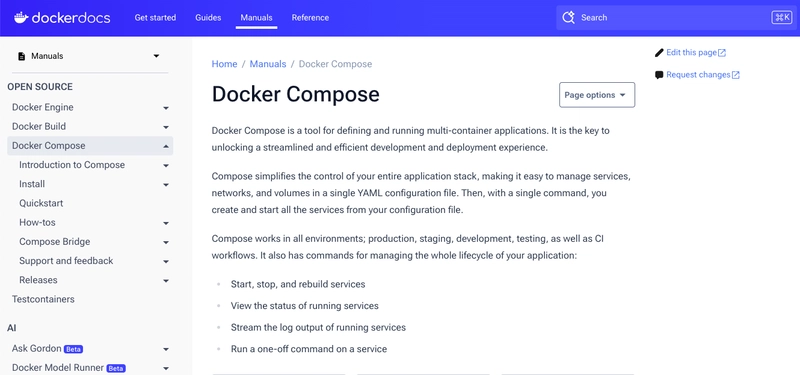Click the external-link icon after Edit this page
The width and height of the screenshot is (800, 375).
click(x=722, y=53)
